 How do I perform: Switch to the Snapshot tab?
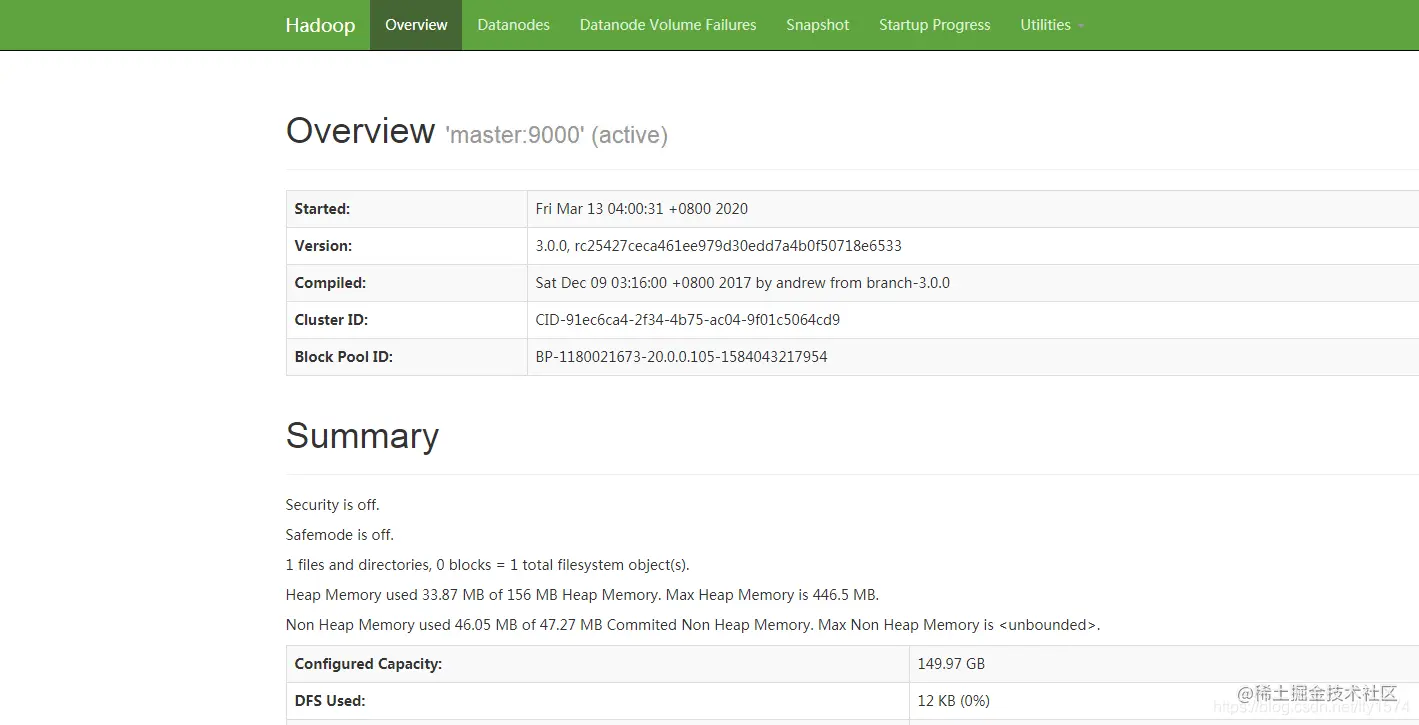[817, 25]
